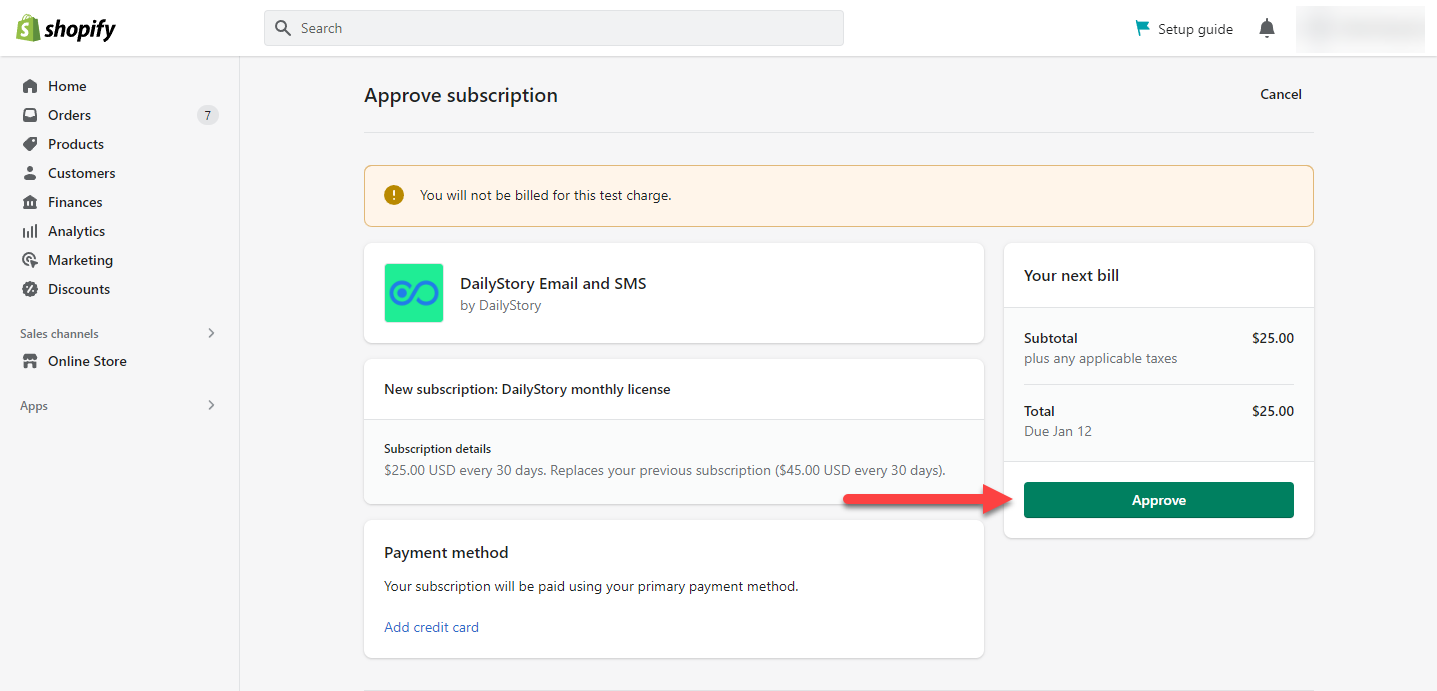Open the blurred account menu

point(1360,28)
